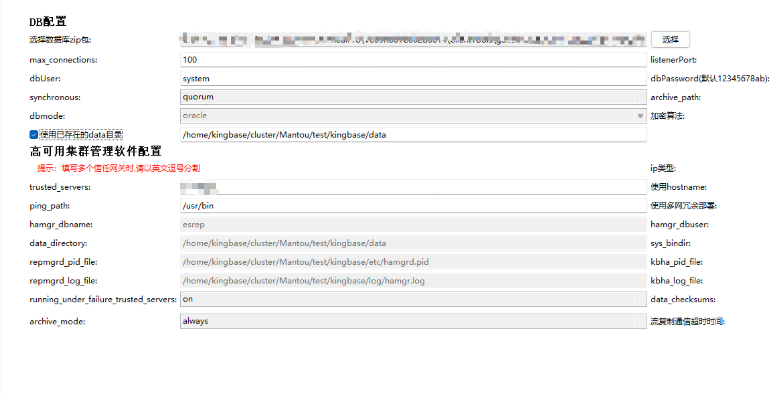The width and height of the screenshot is (769, 395).
Task: Click the synchronous label
Action: coord(55,97)
